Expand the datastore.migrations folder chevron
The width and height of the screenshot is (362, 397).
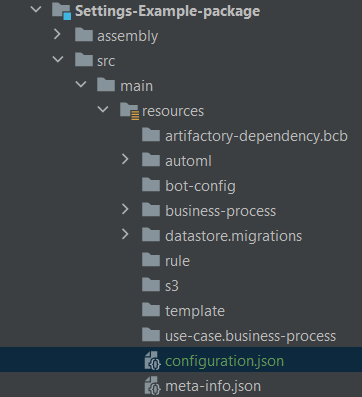pyautogui.click(x=125, y=234)
